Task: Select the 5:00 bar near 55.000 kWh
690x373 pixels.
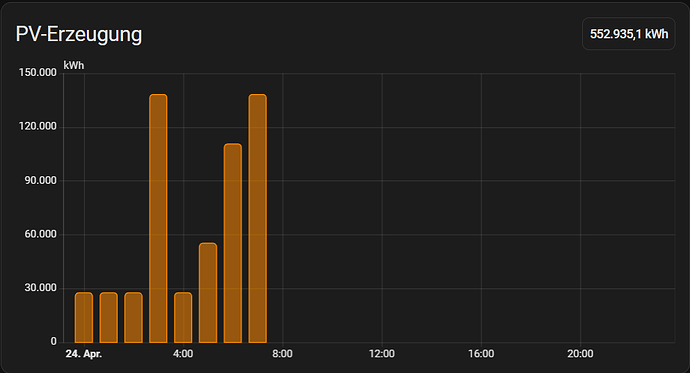Action: (208, 293)
